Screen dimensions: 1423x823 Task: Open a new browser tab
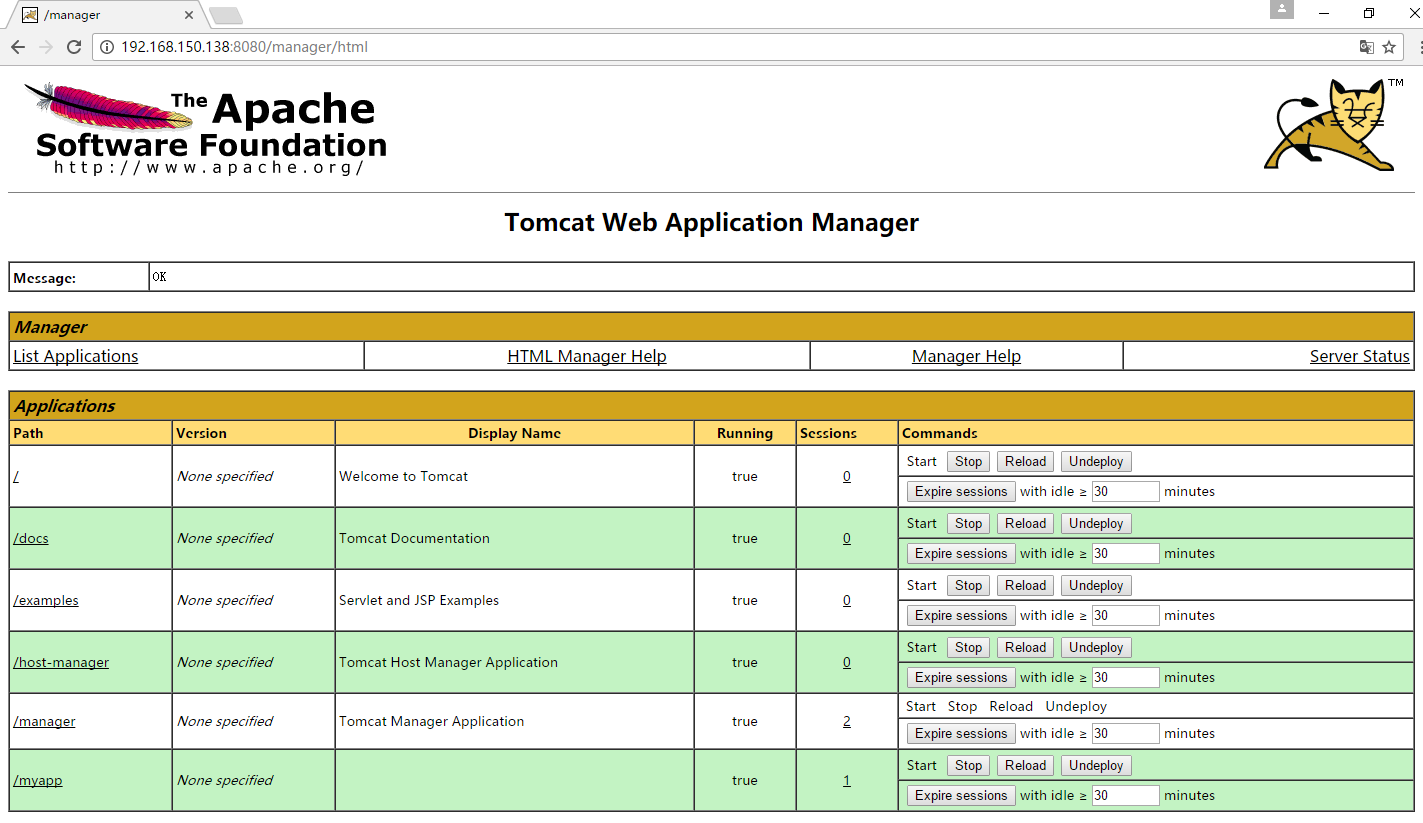(x=226, y=15)
